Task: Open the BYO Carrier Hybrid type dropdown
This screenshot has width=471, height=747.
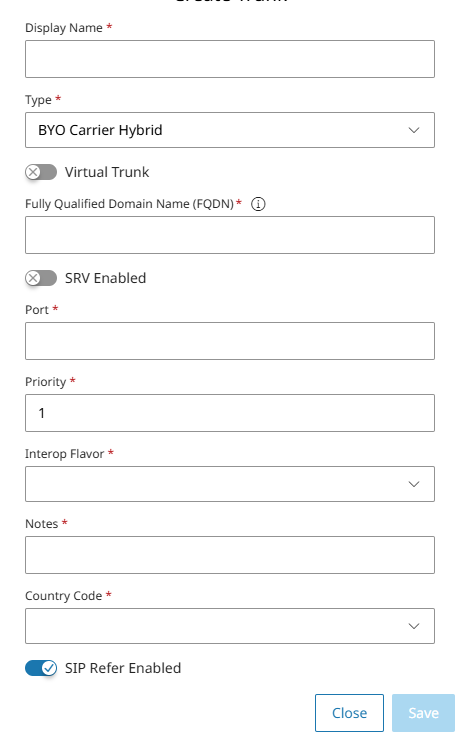Action: pyautogui.click(x=230, y=130)
